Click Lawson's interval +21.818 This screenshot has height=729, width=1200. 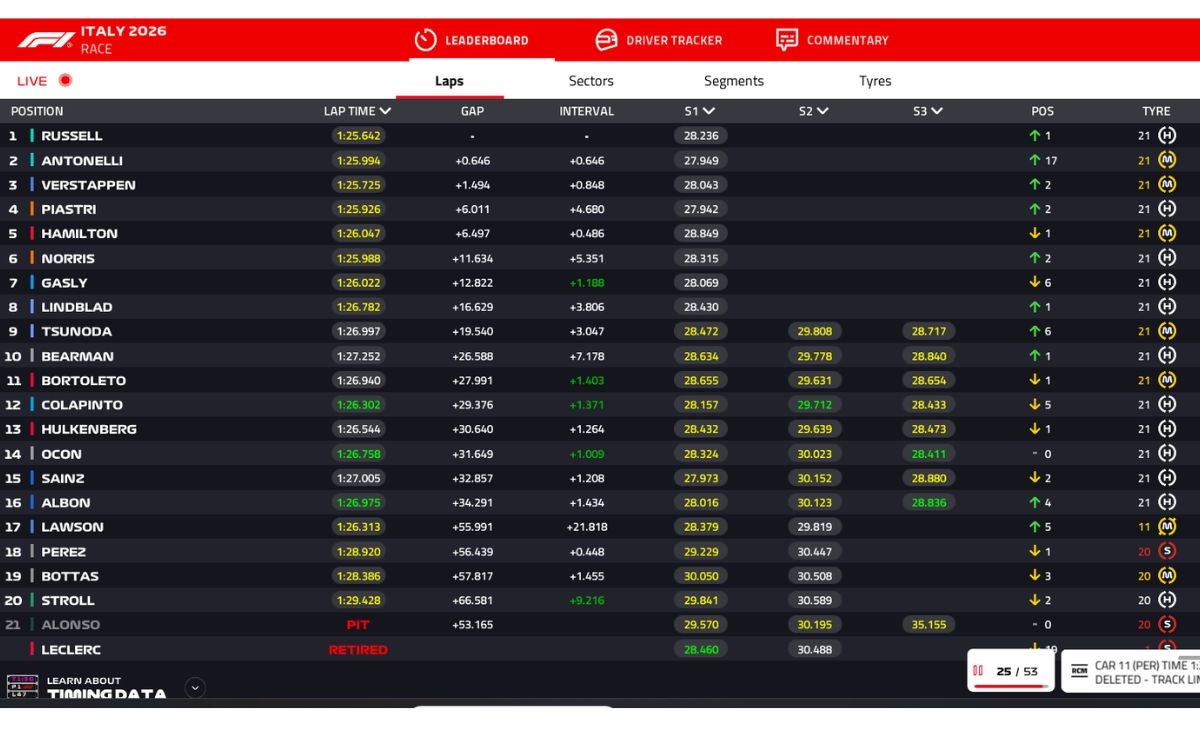click(x=587, y=527)
